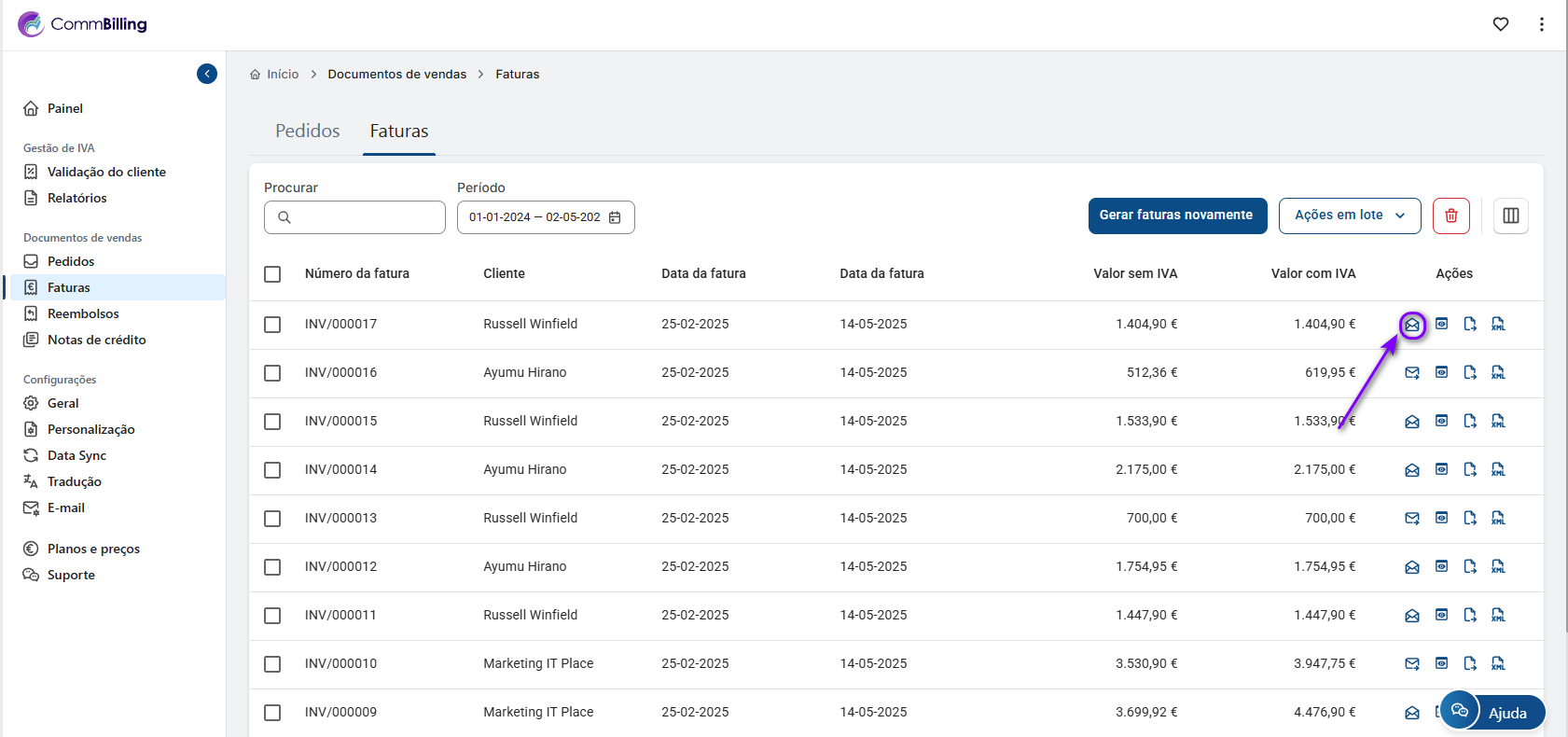
Task: Switch to the Pedidos tab
Action: 307,132
